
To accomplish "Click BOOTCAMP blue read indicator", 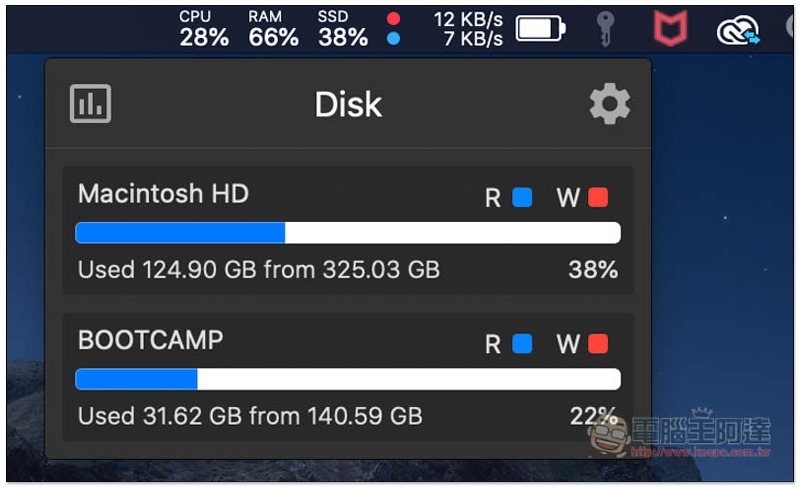I will (522, 344).
